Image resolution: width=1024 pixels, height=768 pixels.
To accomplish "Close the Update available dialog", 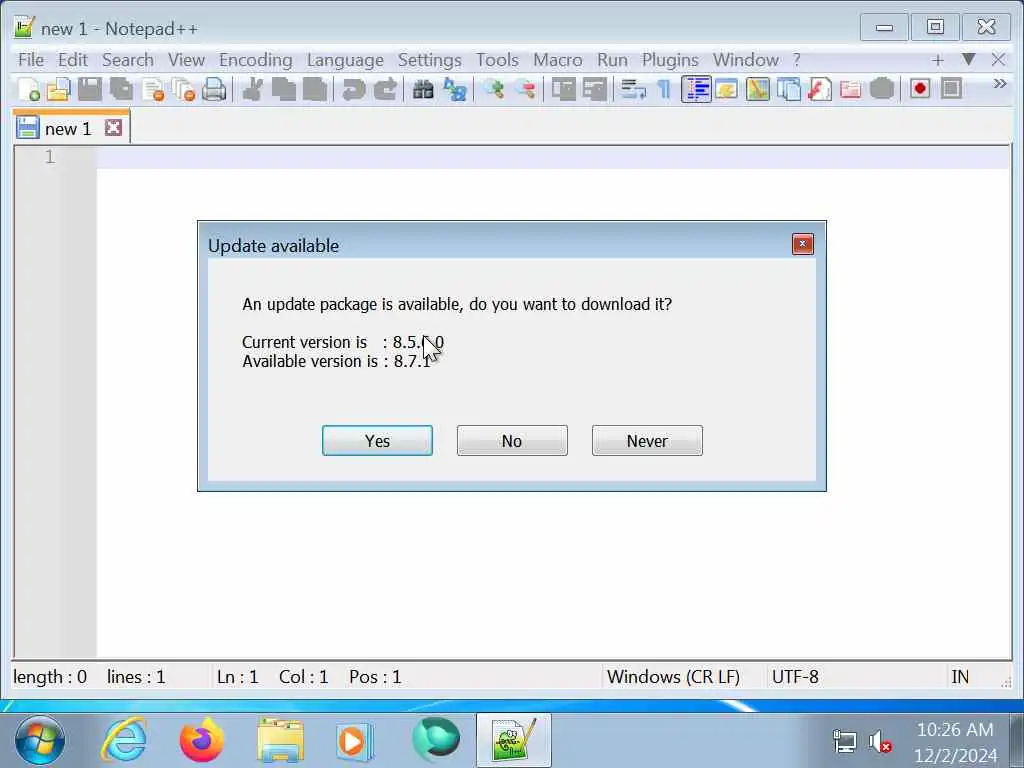I will click(x=803, y=244).
